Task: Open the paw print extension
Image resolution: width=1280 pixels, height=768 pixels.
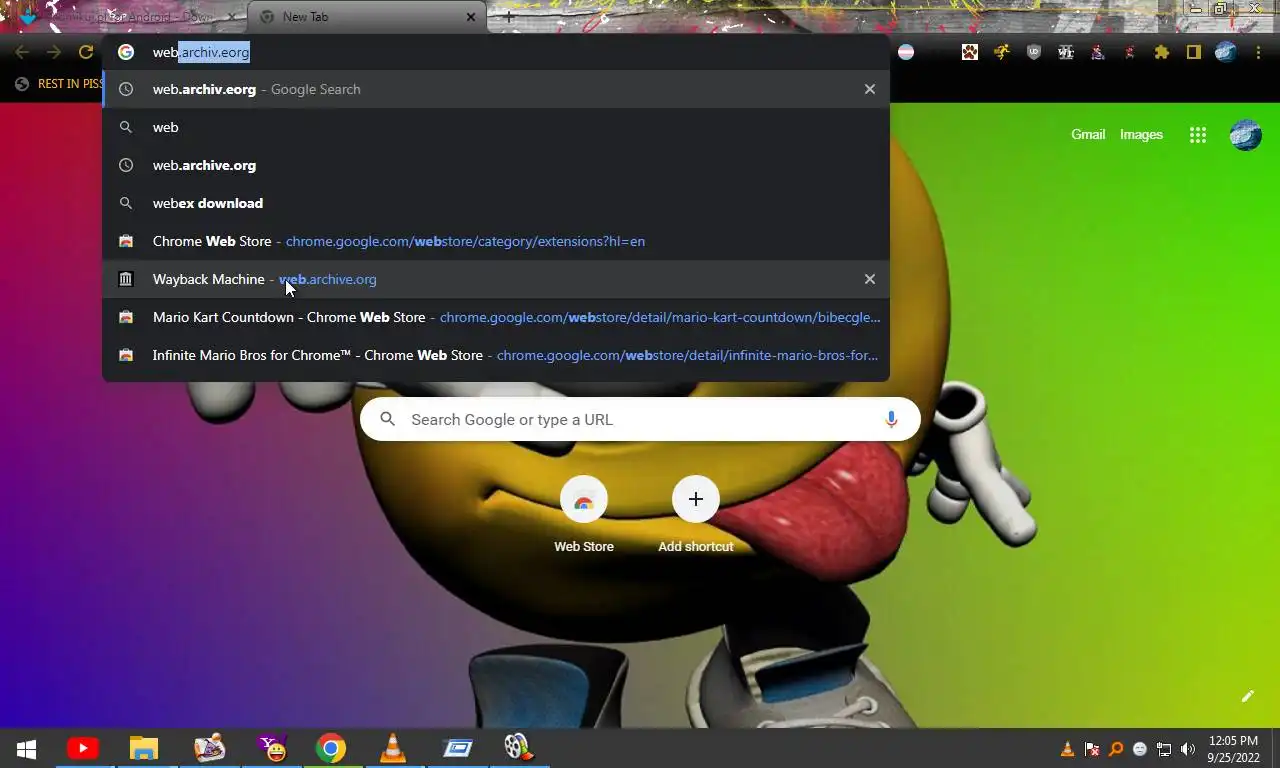Action: 970,52
